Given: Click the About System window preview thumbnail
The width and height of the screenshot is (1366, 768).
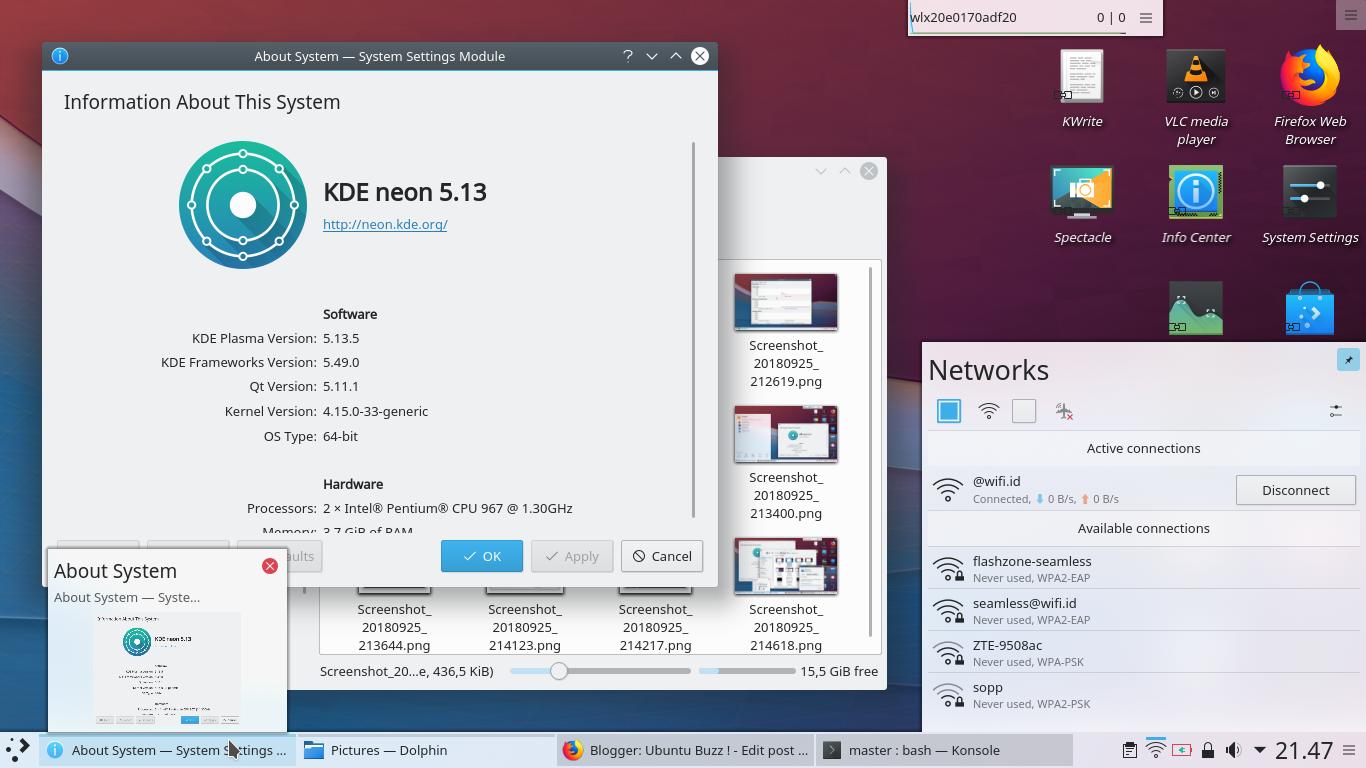Looking at the screenshot, I should [167, 669].
